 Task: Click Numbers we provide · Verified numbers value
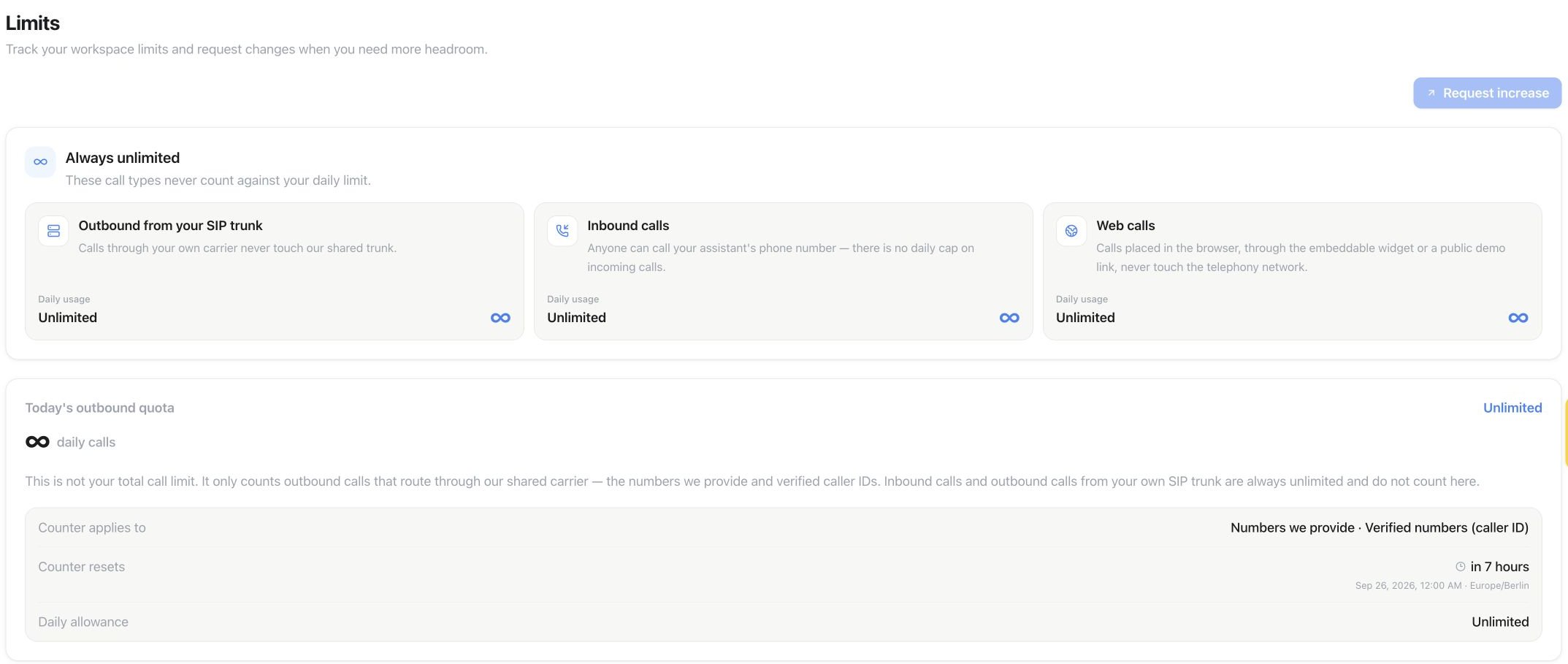(x=1380, y=527)
